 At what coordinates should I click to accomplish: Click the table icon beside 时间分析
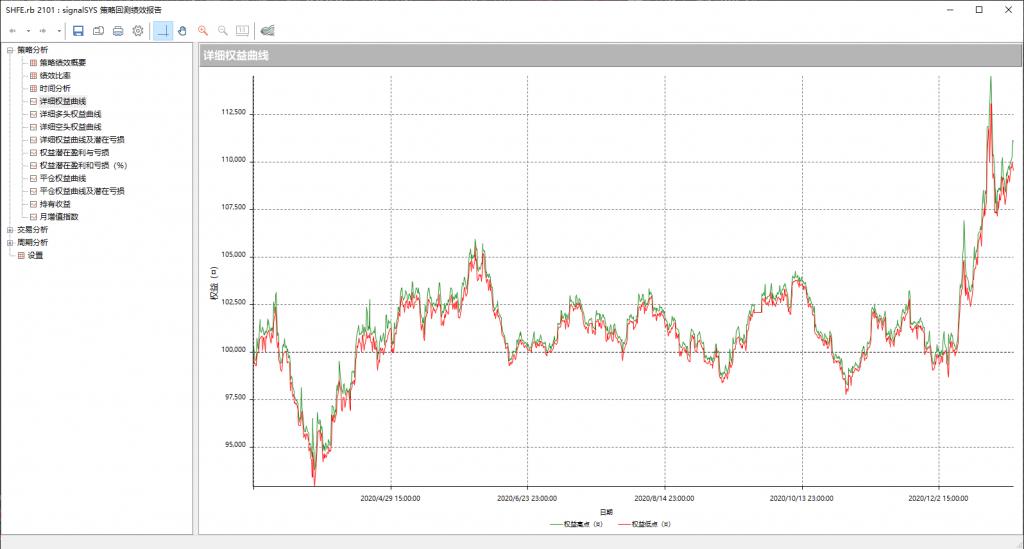(x=33, y=89)
